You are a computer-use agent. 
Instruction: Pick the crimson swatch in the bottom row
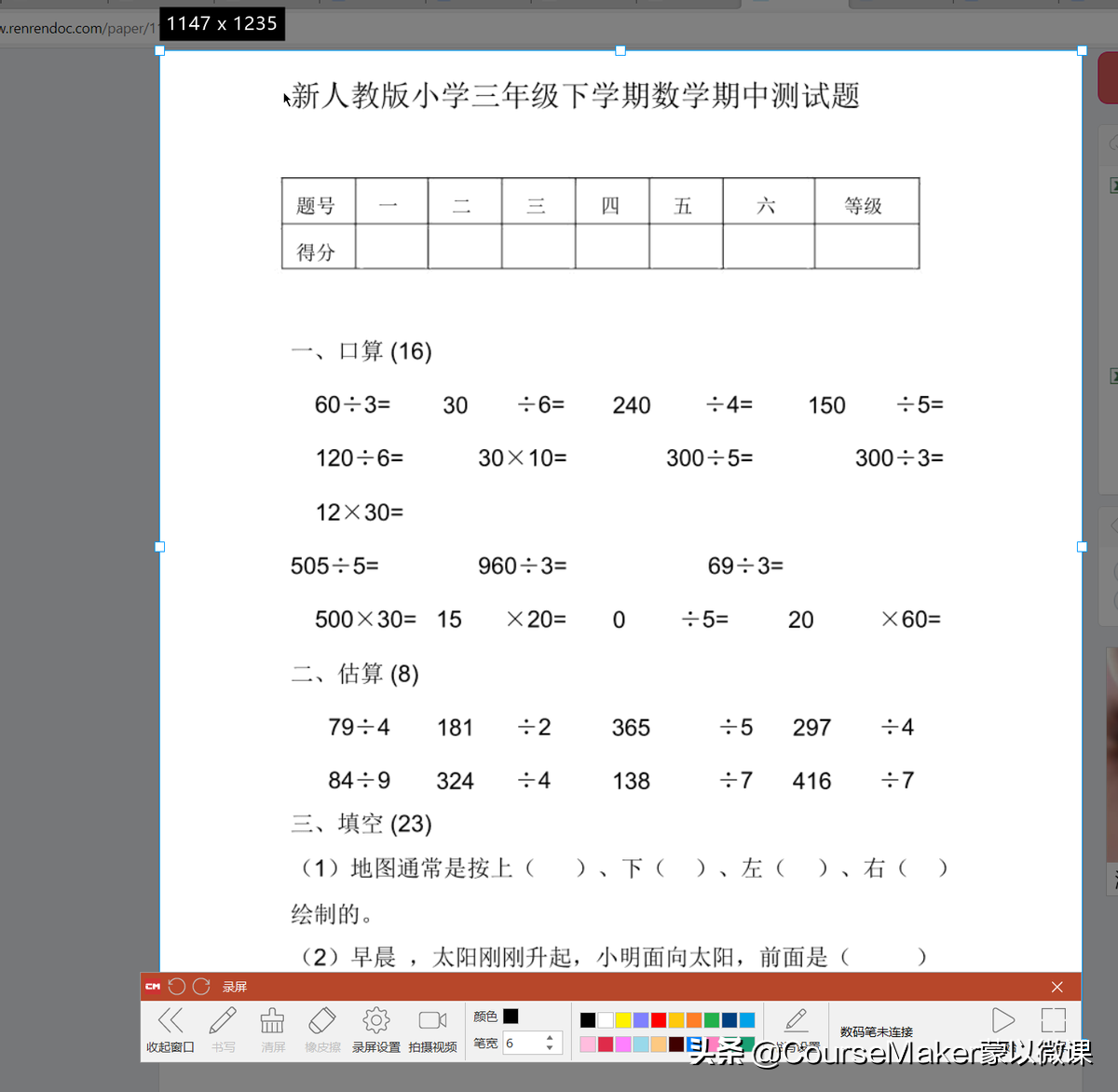coord(606,1044)
